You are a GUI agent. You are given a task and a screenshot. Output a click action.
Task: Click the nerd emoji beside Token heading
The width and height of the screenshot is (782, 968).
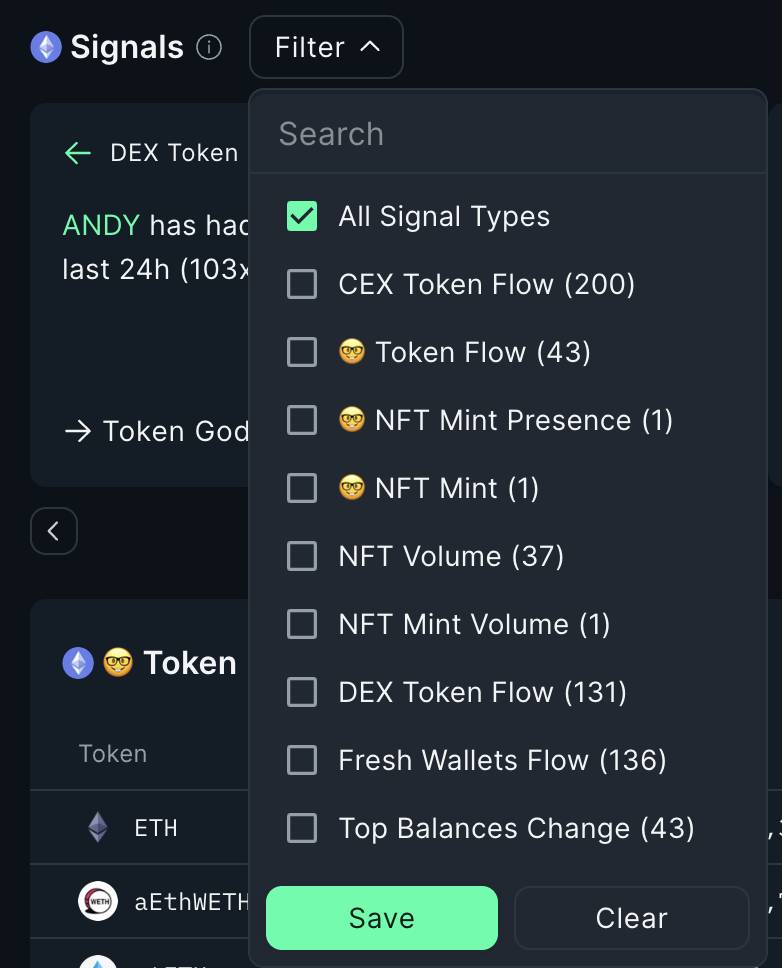click(117, 662)
